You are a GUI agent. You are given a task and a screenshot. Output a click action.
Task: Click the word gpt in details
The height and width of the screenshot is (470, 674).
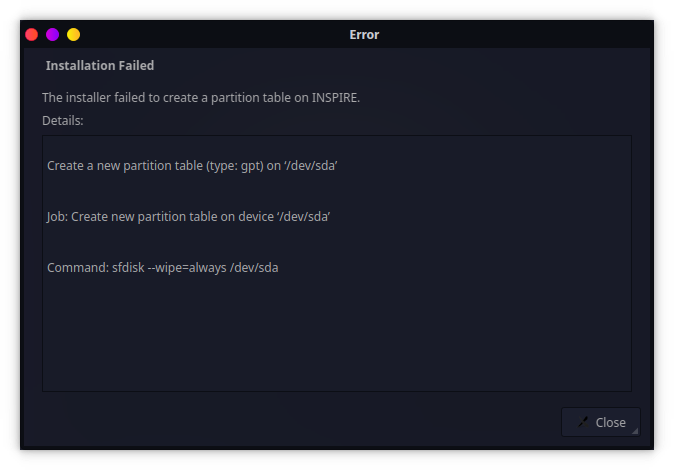(250, 166)
